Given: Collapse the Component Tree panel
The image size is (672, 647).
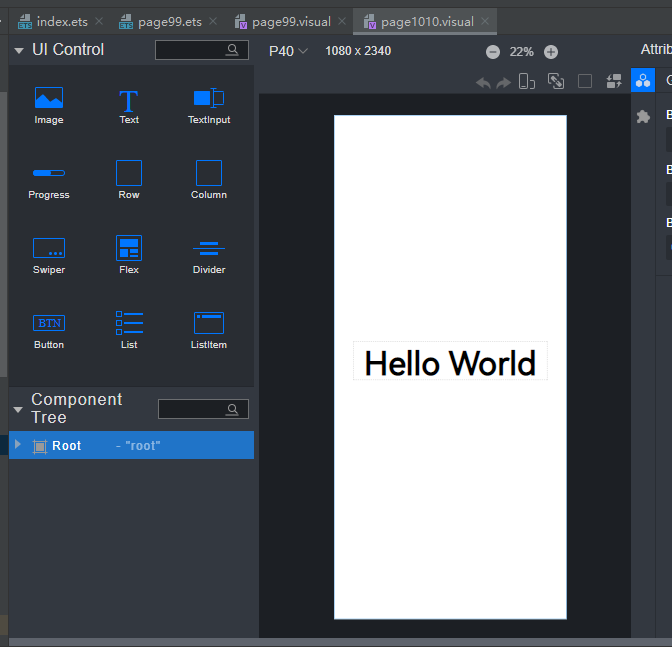Looking at the screenshot, I should point(18,410).
